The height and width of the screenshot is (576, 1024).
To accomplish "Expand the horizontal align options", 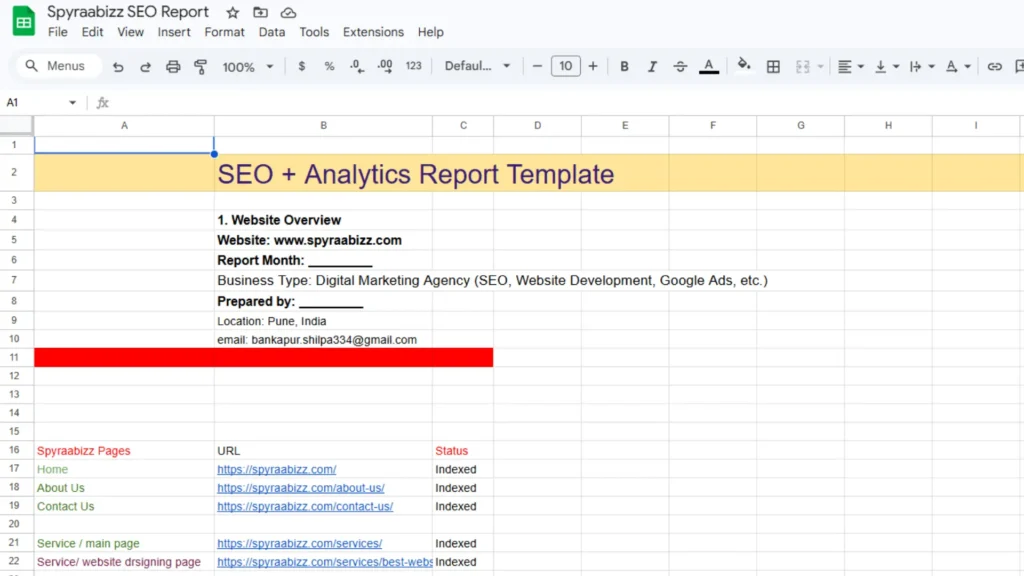I will (860, 65).
